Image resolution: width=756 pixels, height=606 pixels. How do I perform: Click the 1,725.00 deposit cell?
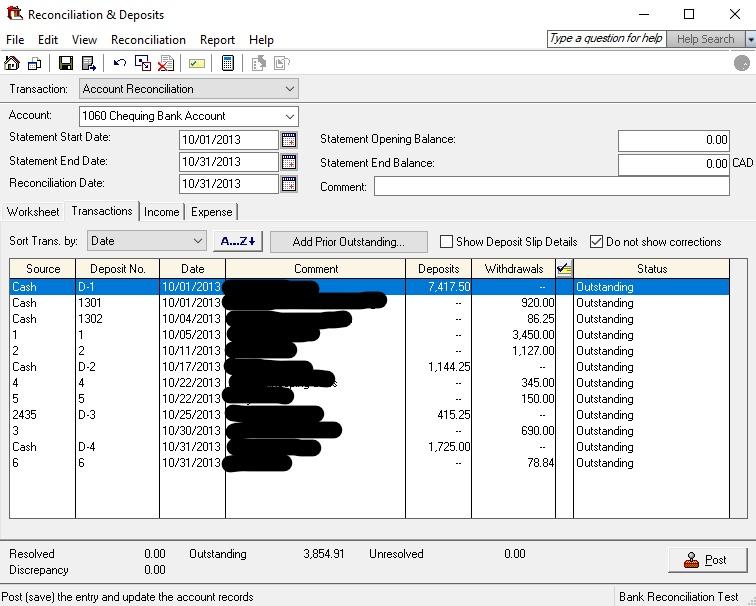pyautogui.click(x=438, y=446)
